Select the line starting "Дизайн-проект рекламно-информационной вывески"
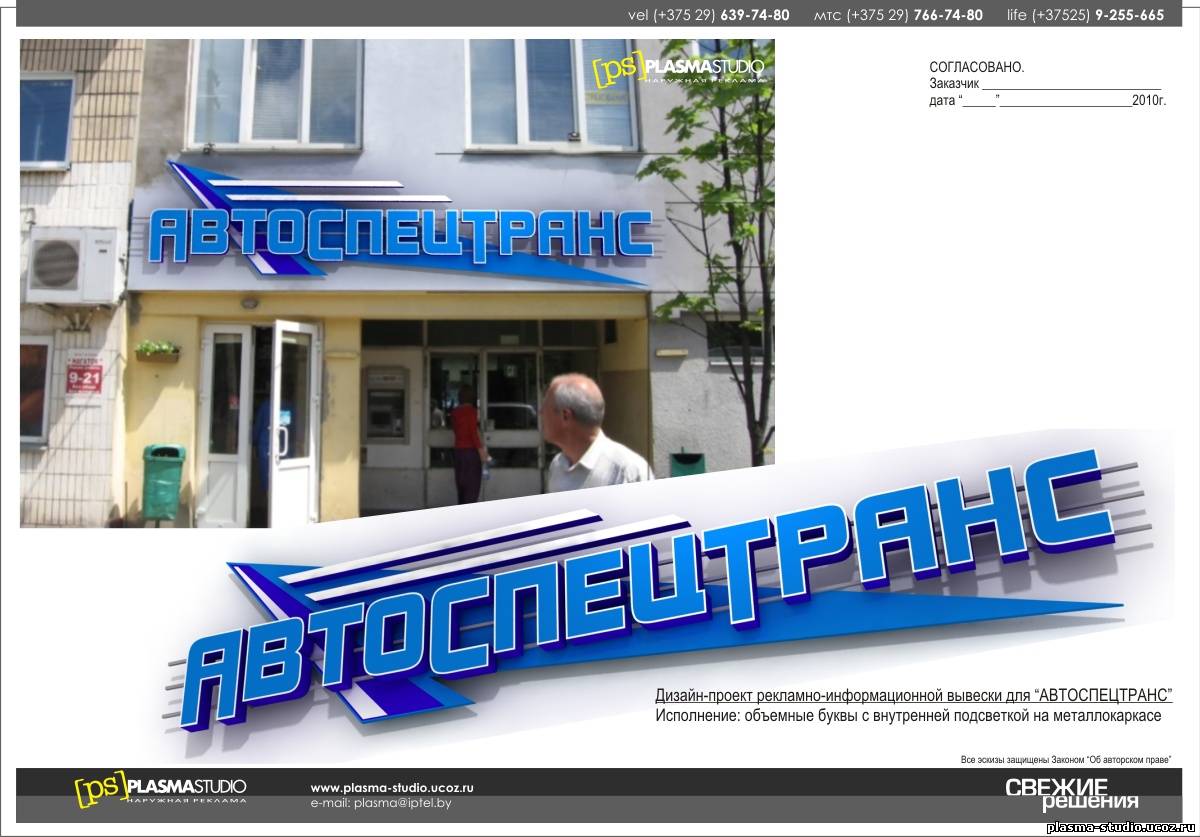This screenshot has height=837, width=1200. click(x=914, y=696)
